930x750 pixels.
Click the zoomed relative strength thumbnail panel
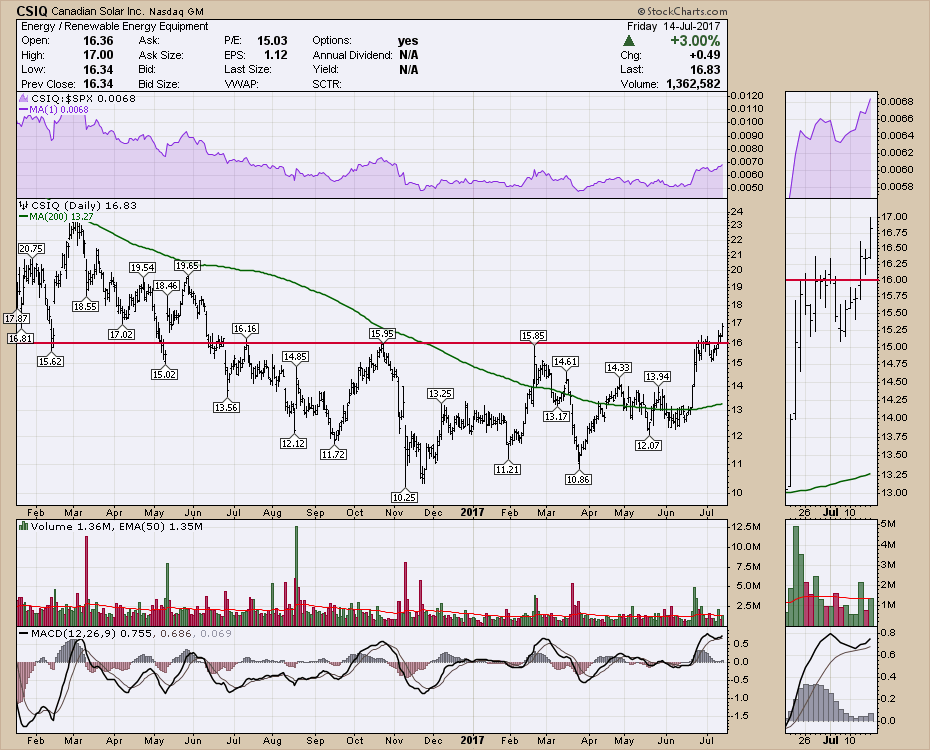click(832, 145)
